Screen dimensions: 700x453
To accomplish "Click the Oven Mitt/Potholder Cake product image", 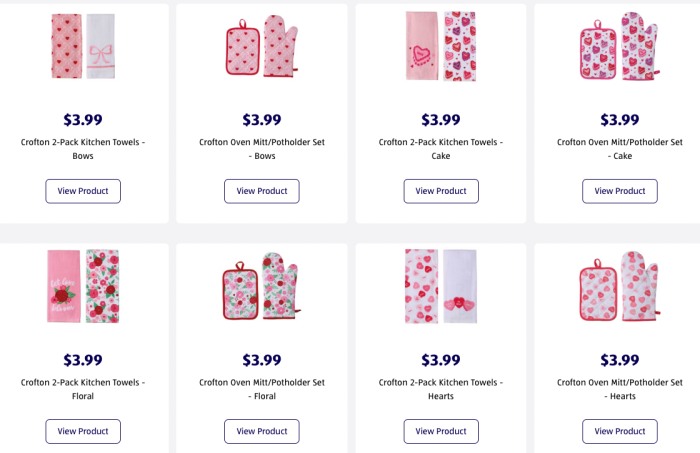I will point(620,47).
